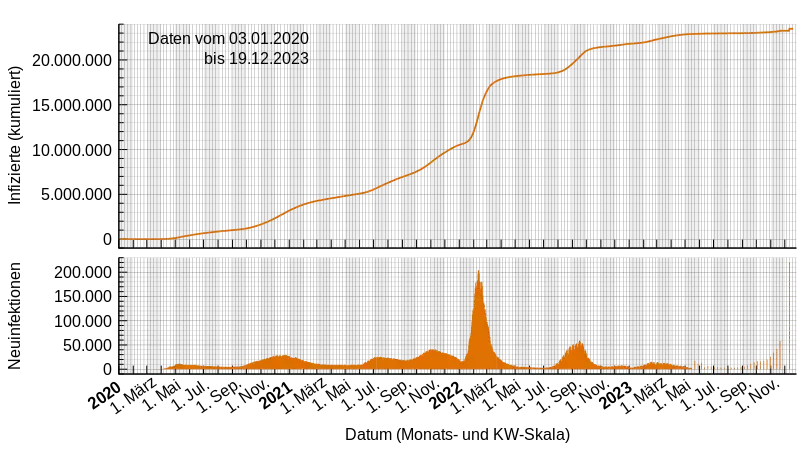Click the "Daten vom 03.01.2020" annotation text

coord(228,38)
